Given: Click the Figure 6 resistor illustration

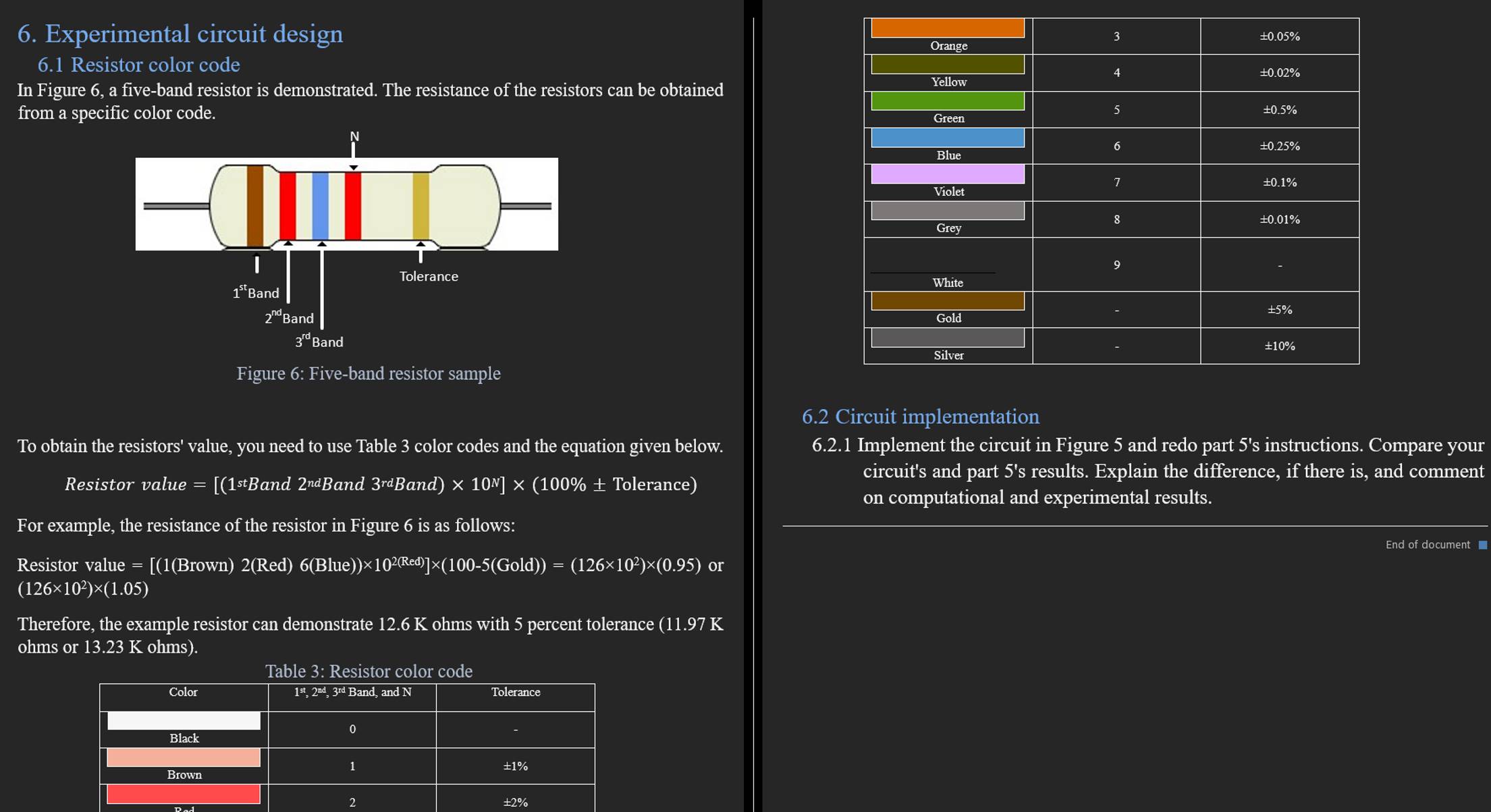Looking at the screenshot, I should click(x=347, y=202).
